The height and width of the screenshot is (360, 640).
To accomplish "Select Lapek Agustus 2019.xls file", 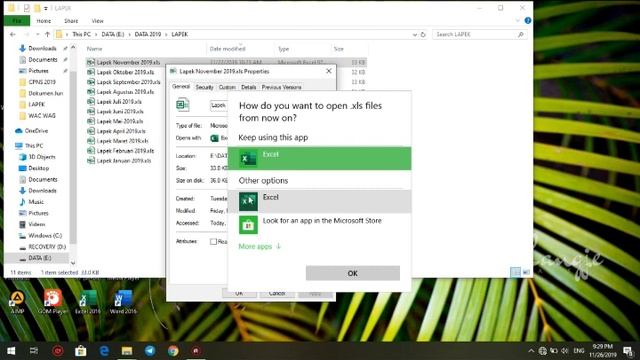I will 125,92.
